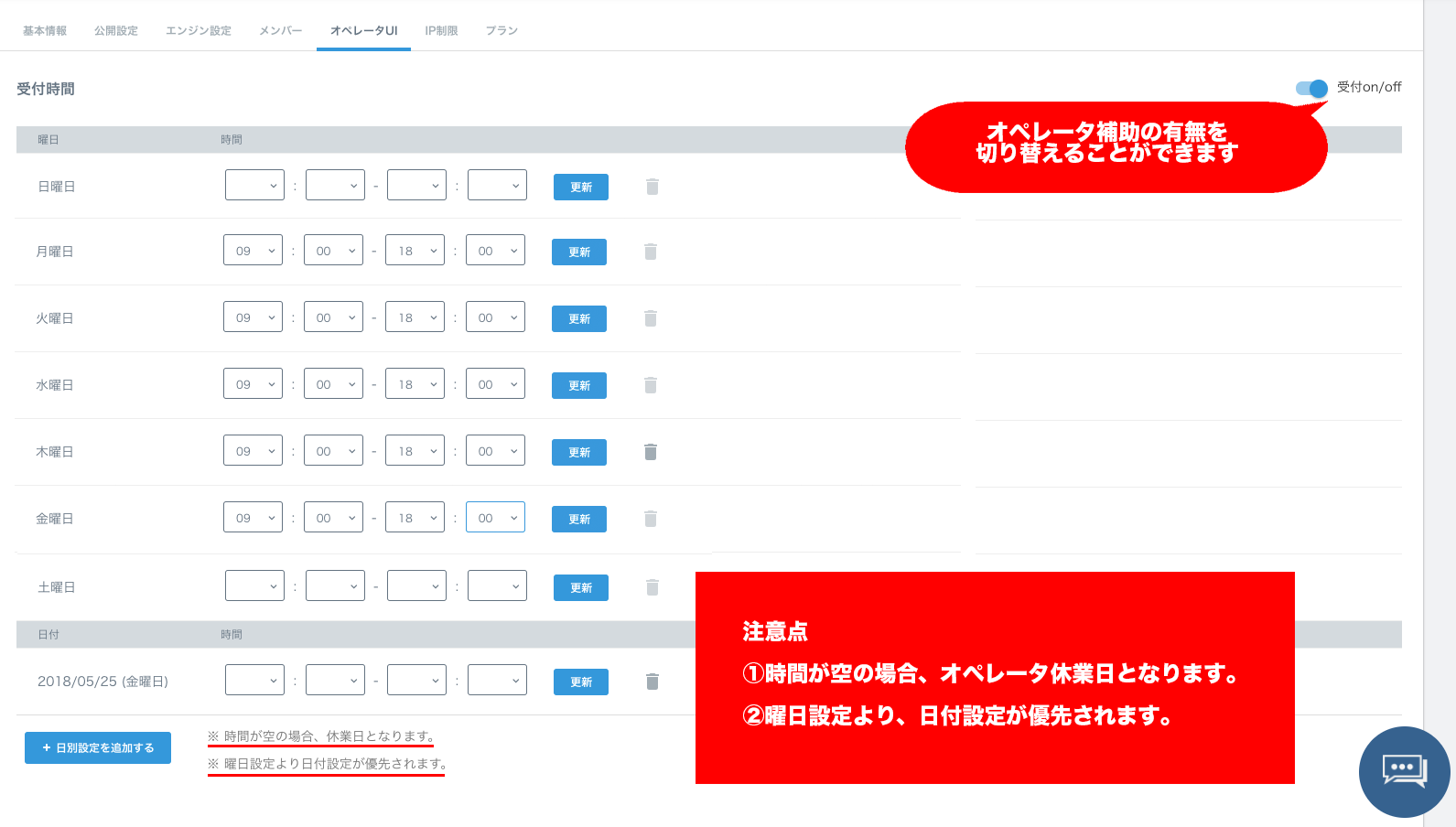Delete the 日曜日 row with trash icon

[x=653, y=187]
